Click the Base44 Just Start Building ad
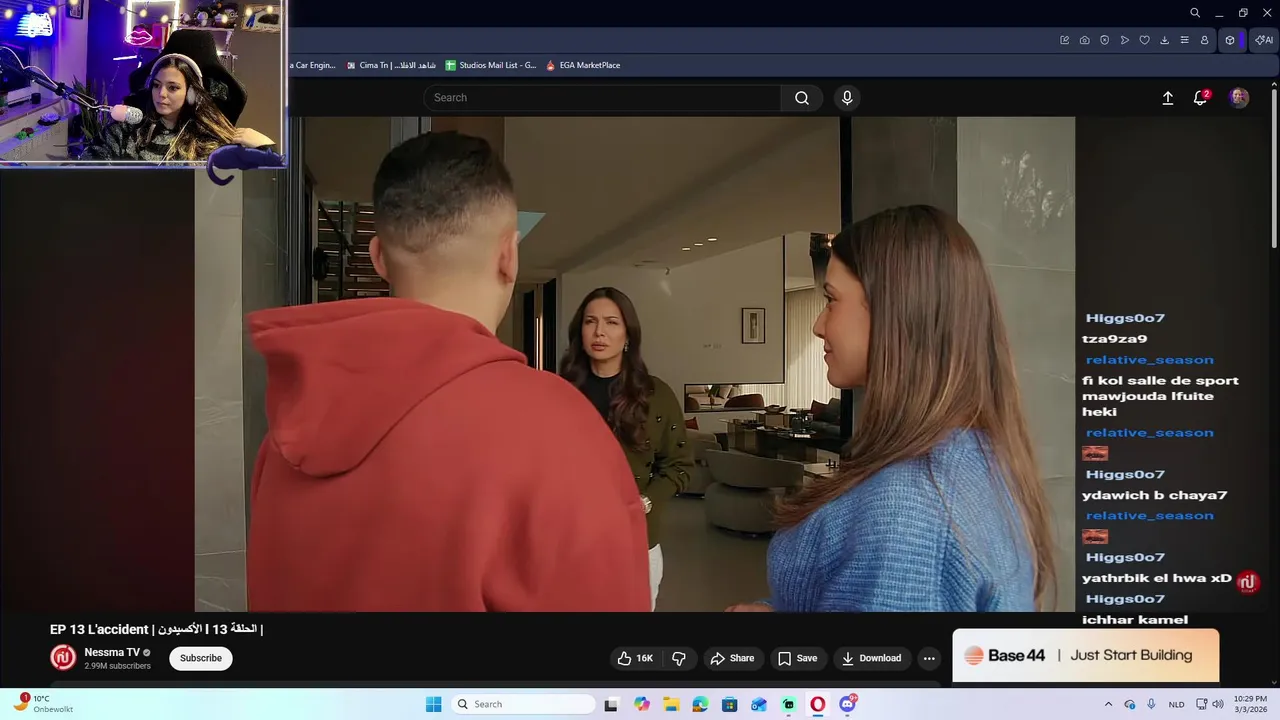 coord(1086,655)
